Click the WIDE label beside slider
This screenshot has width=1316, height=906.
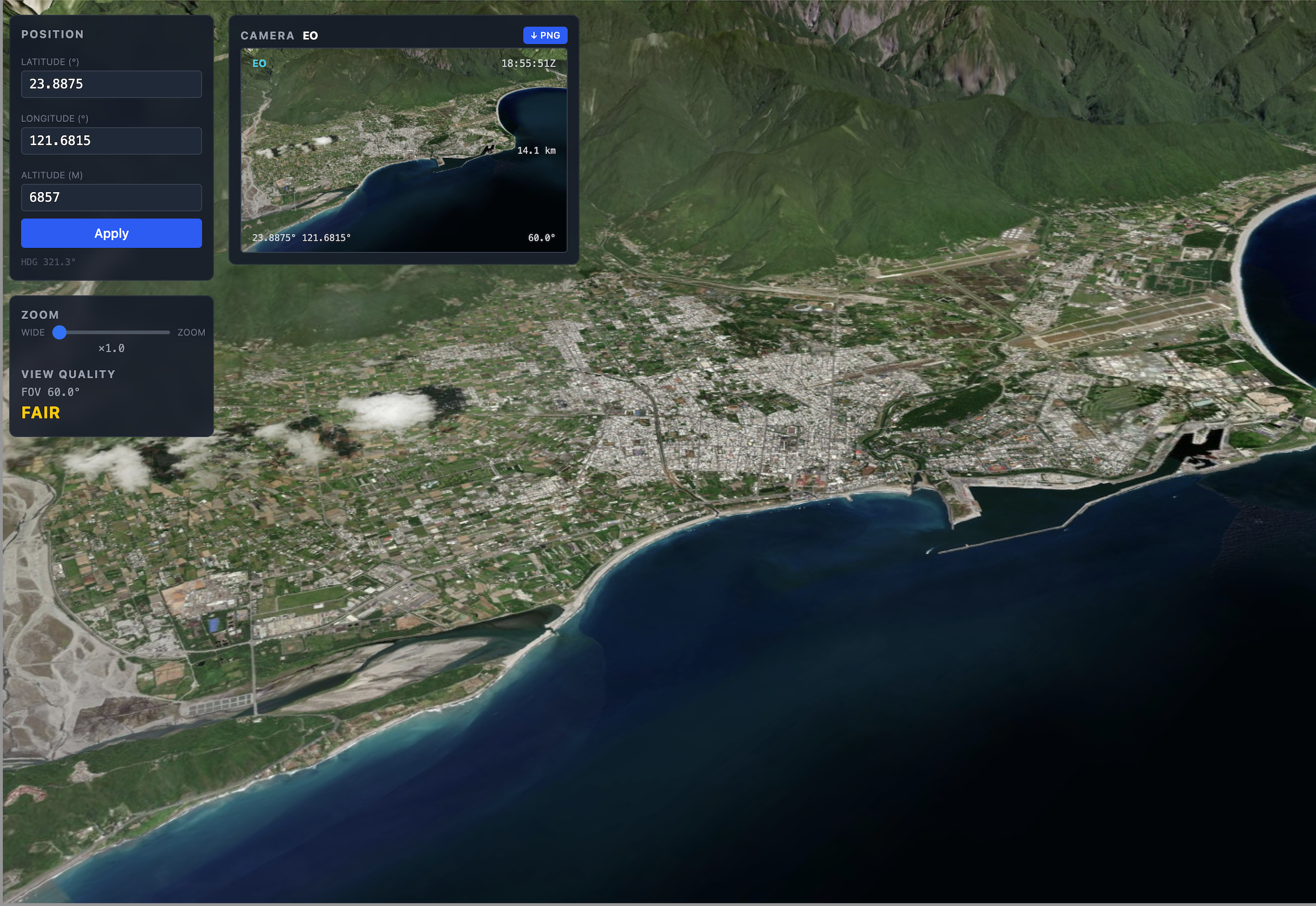click(x=33, y=333)
